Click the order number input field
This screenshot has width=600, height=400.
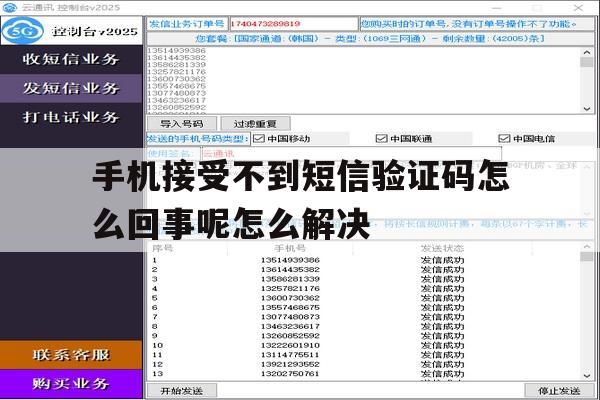coord(293,24)
